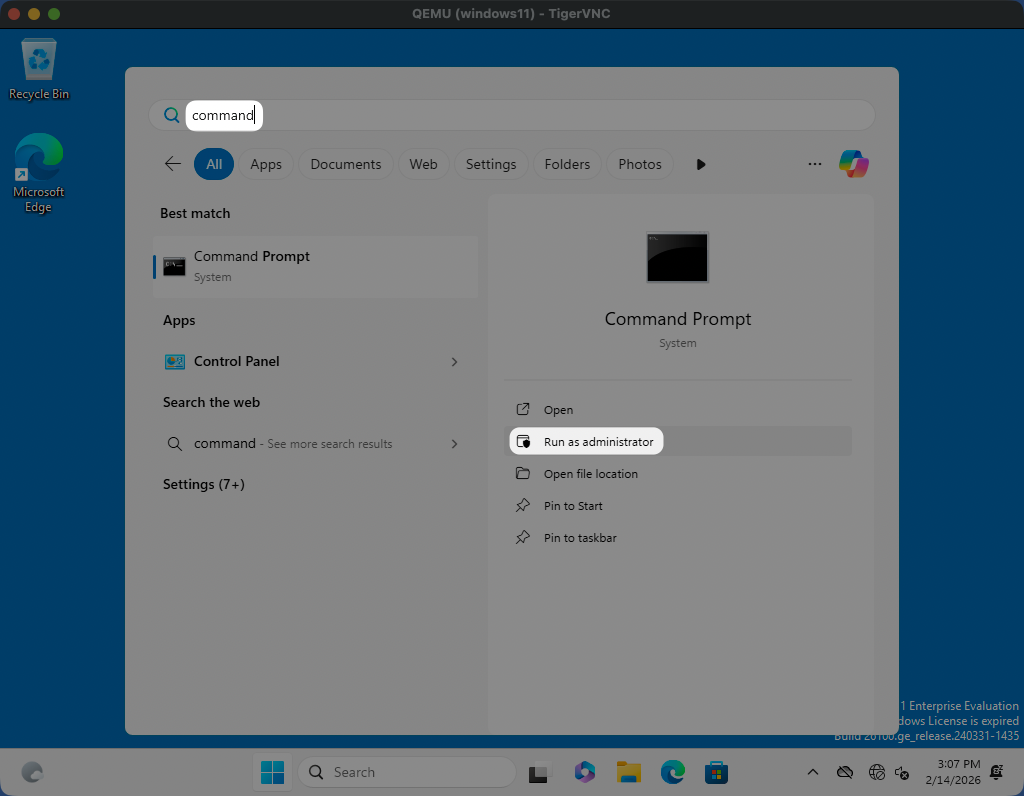Select Pin to taskbar option

[x=580, y=538]
